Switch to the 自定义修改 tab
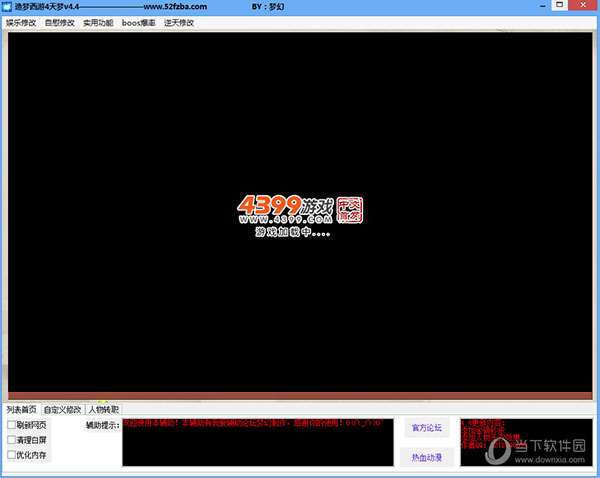 (62, 409)
